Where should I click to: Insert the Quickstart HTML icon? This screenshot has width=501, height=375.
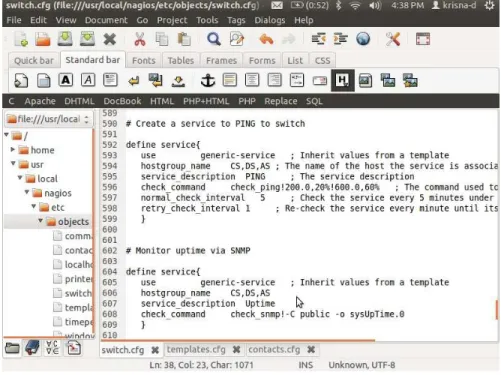[21, 80]
